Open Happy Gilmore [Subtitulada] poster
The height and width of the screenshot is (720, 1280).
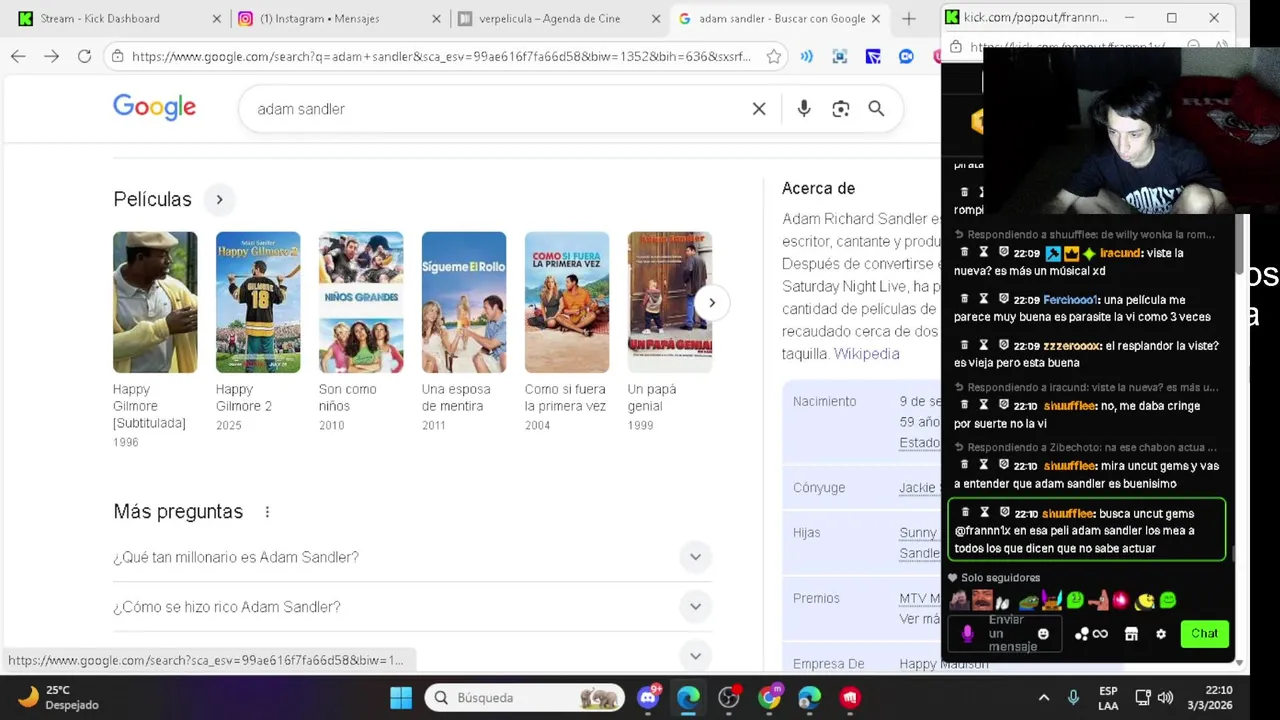(155, 302)
